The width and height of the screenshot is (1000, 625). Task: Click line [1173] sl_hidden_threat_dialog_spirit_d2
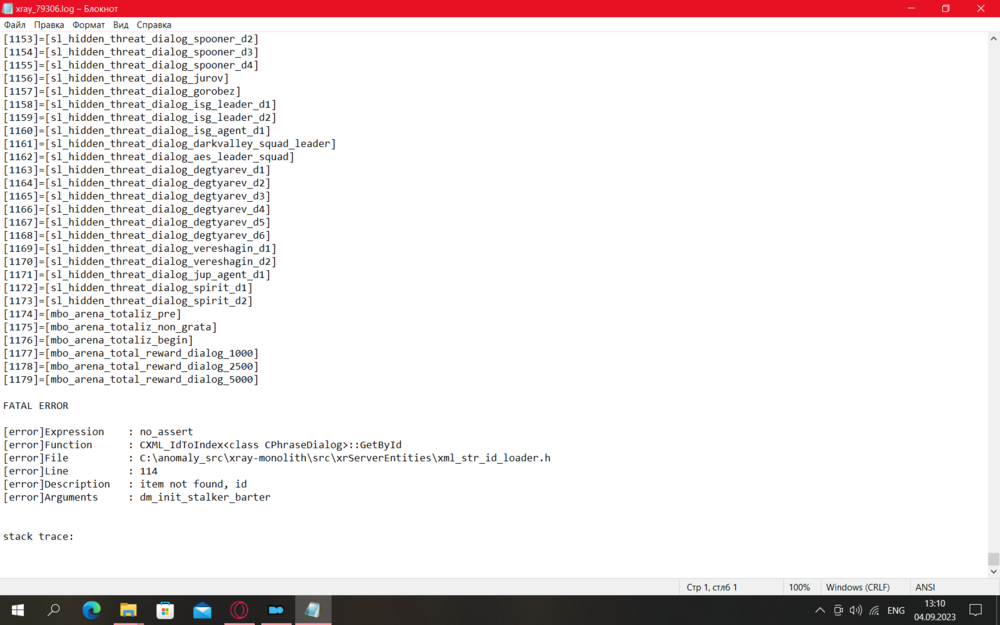[128, 301]
